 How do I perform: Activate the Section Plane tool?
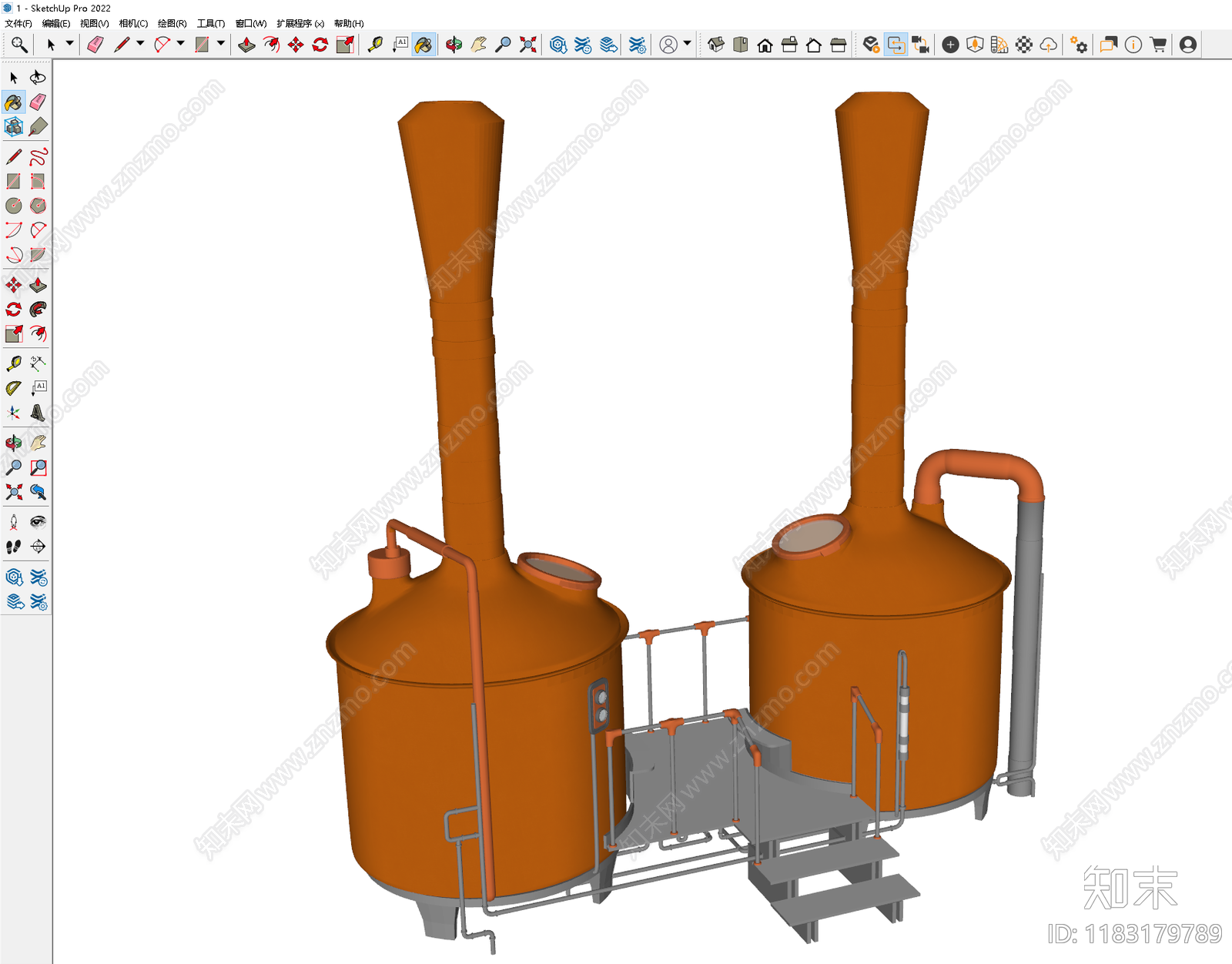pyautogui.click(x=38, y=547)
